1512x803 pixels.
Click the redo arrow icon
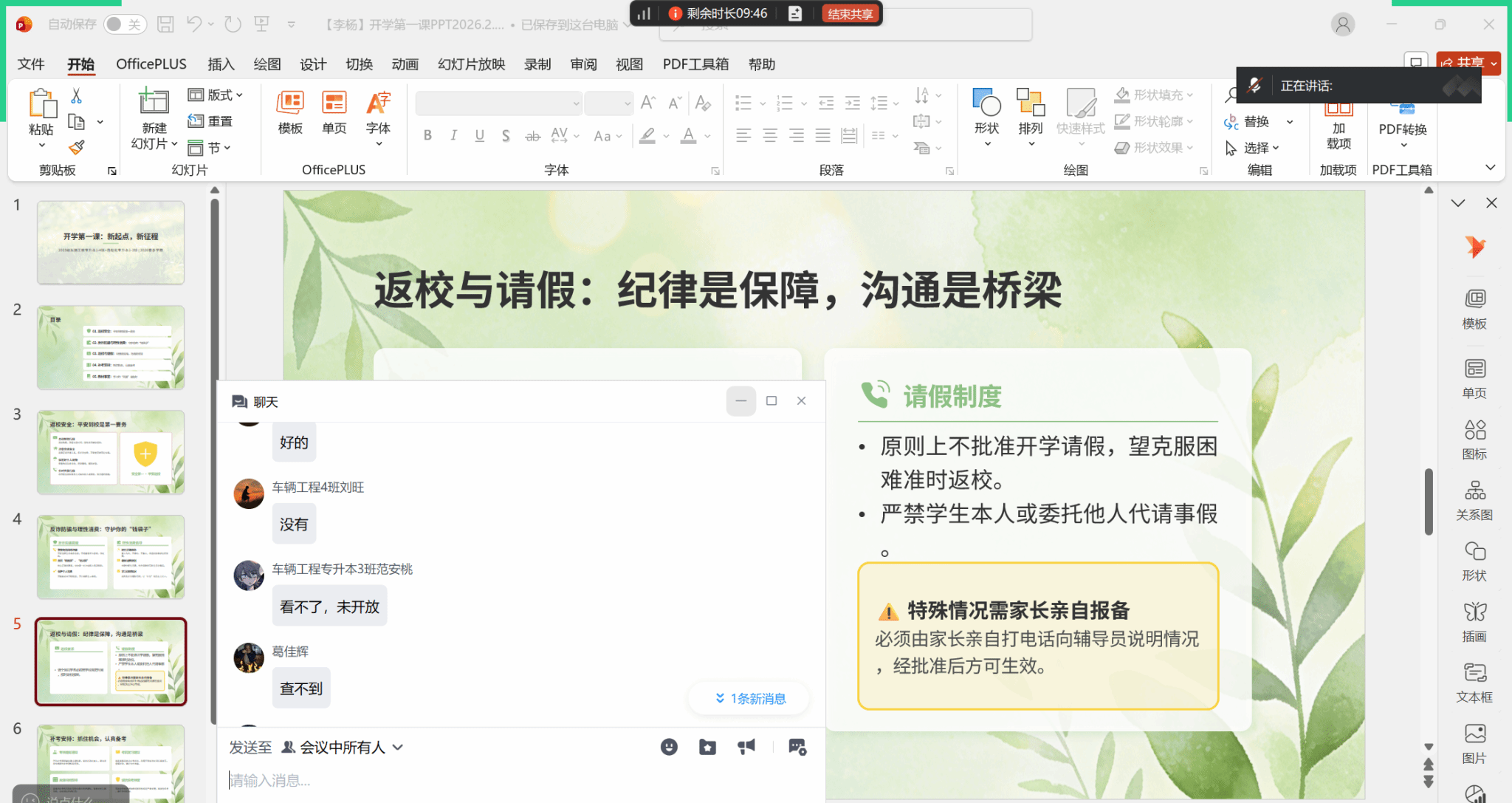pyautogui.click(x=233, y=24)
